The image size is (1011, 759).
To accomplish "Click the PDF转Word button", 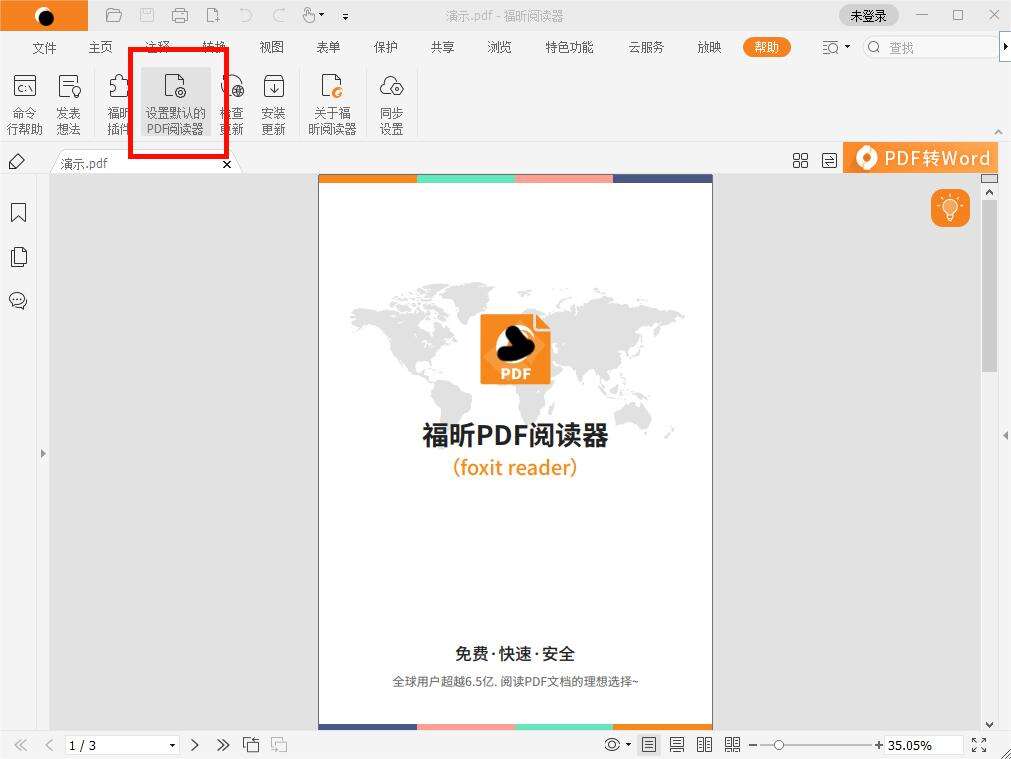I will click(920, 157).
